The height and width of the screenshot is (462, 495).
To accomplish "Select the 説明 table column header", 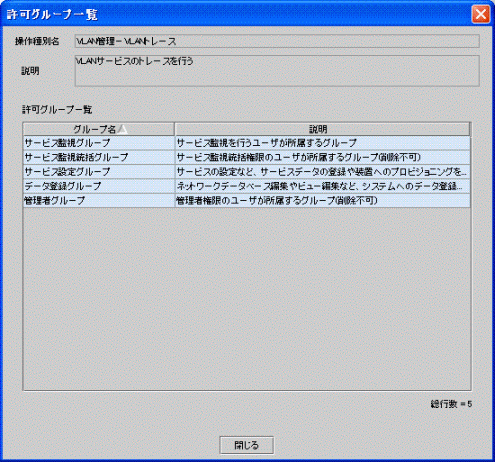I will [x=322, y=129].
